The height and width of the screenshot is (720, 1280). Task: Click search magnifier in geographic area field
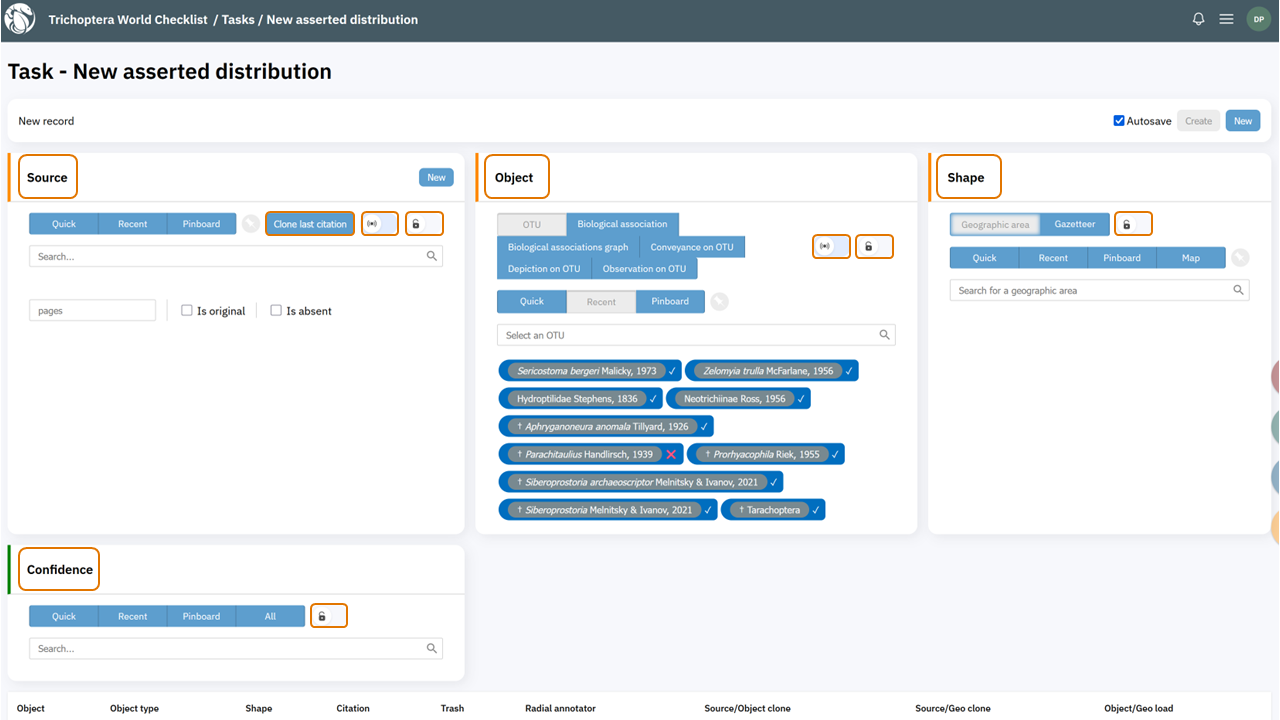coord(1238,291)
